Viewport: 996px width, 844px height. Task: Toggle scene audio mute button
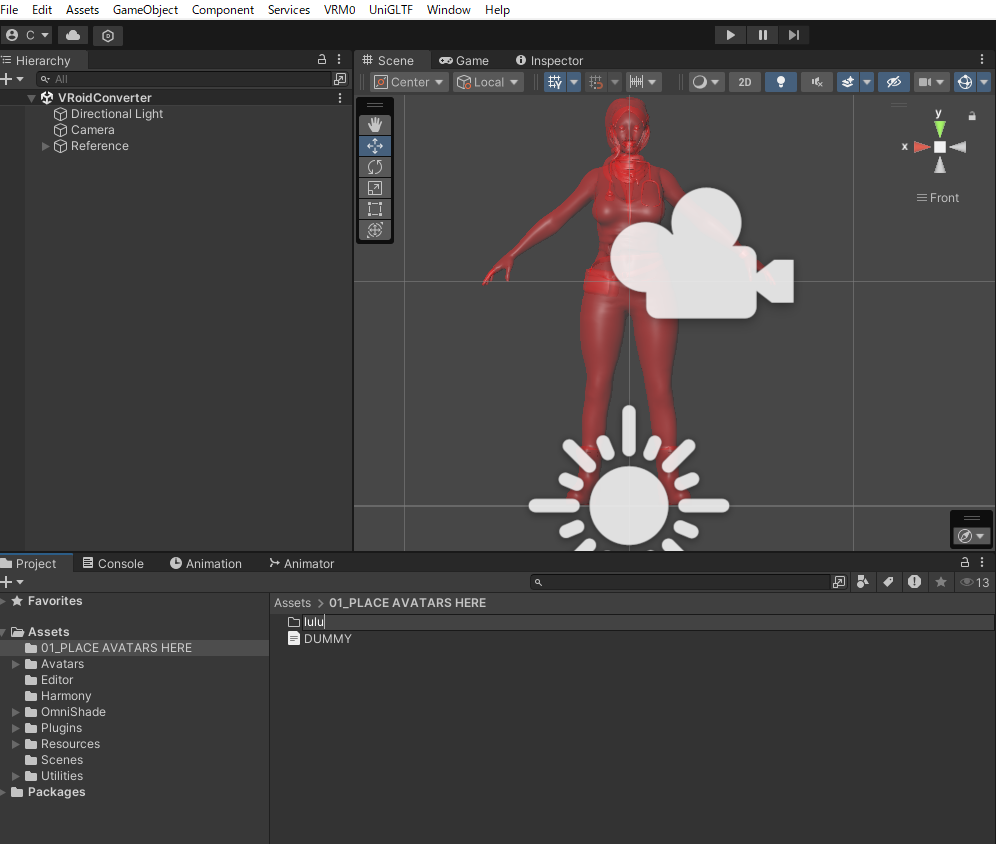coord(817,82)
